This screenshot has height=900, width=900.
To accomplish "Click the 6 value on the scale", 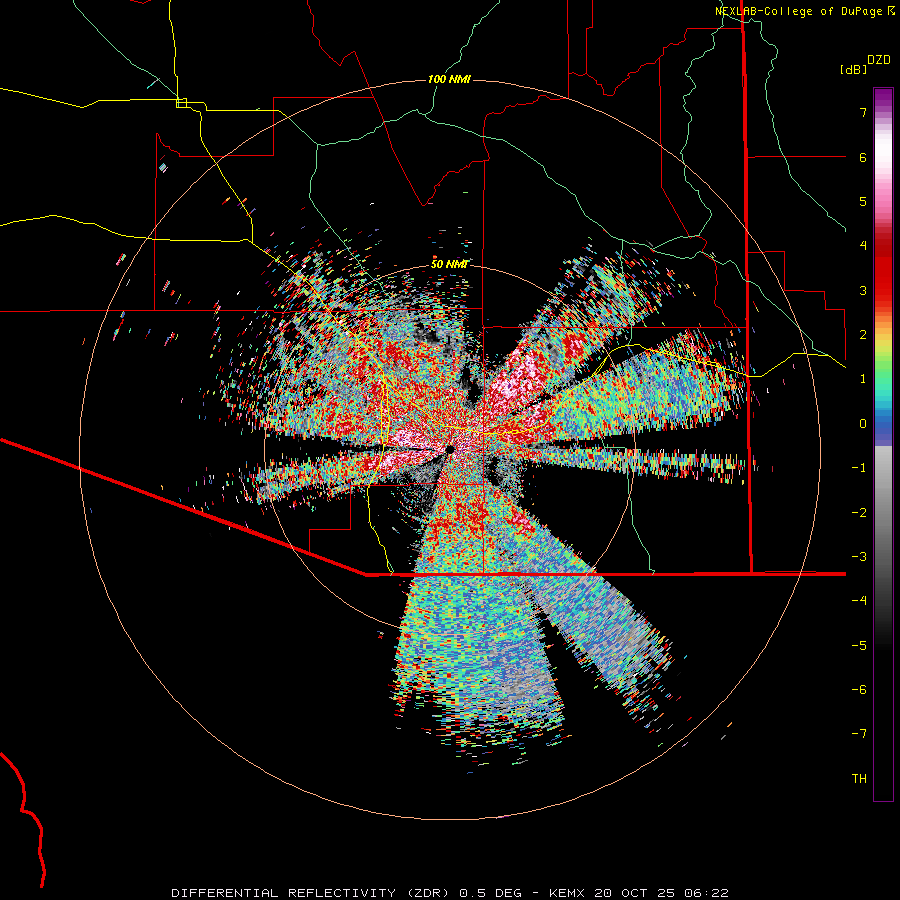I will 863,157.
